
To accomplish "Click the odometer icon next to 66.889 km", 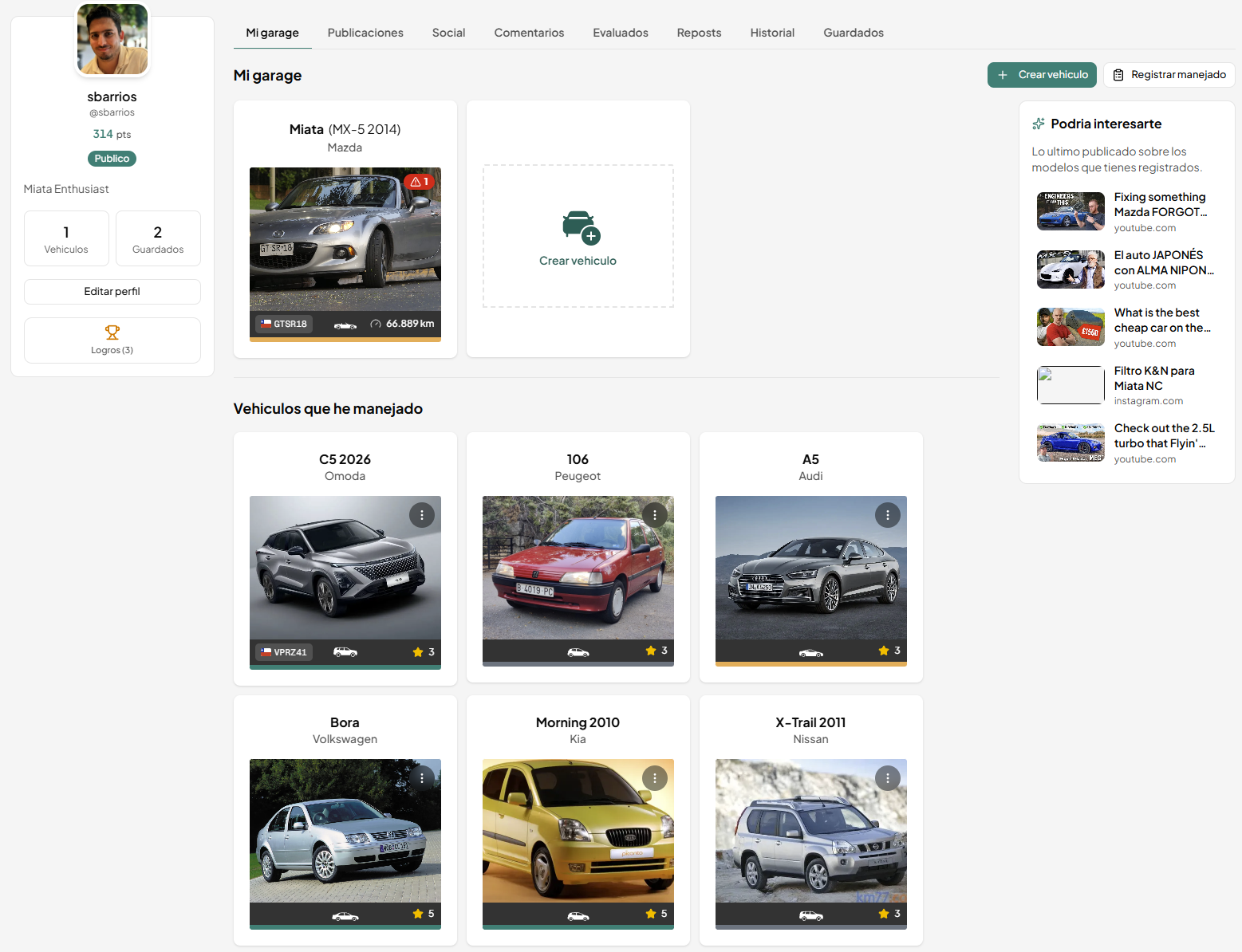I will pos(376,324).
